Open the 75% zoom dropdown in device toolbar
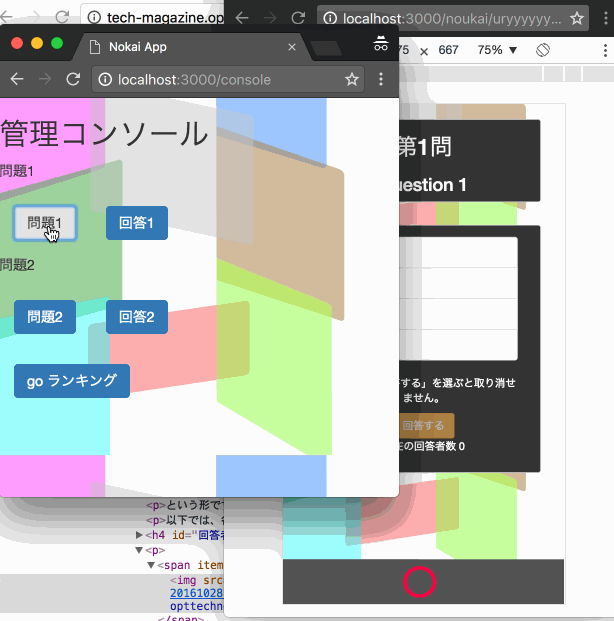This screenshot has width=614, height=621. pyautogui.click(x=497, y=50)
